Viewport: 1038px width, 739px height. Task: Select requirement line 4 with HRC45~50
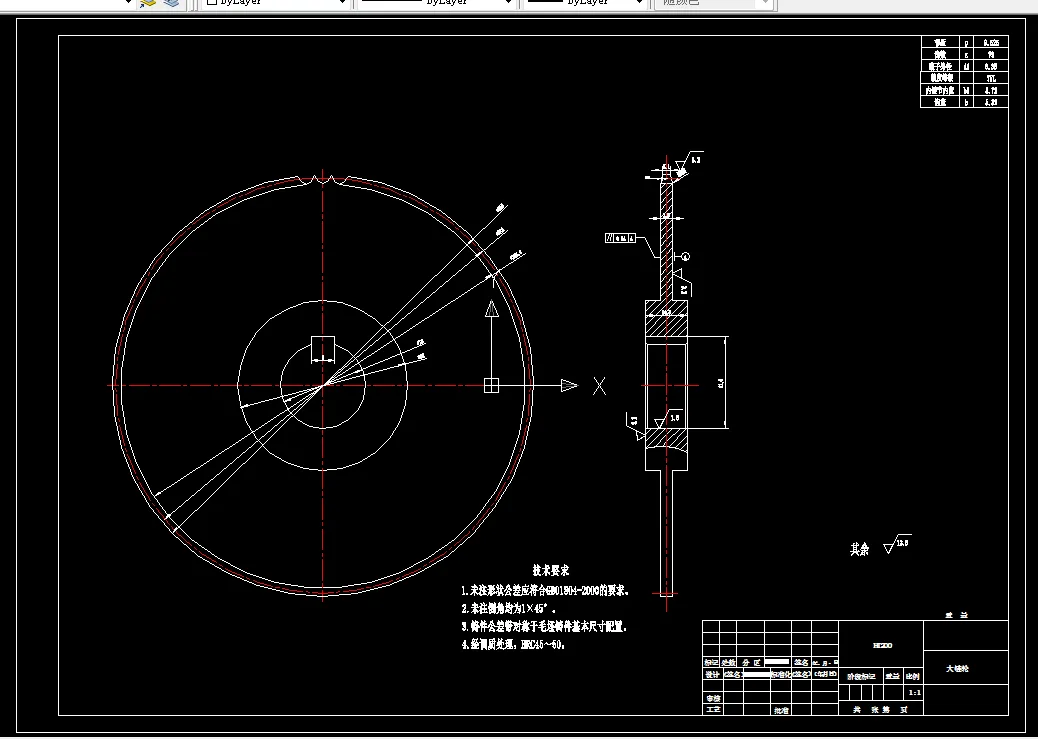point(514,644)
